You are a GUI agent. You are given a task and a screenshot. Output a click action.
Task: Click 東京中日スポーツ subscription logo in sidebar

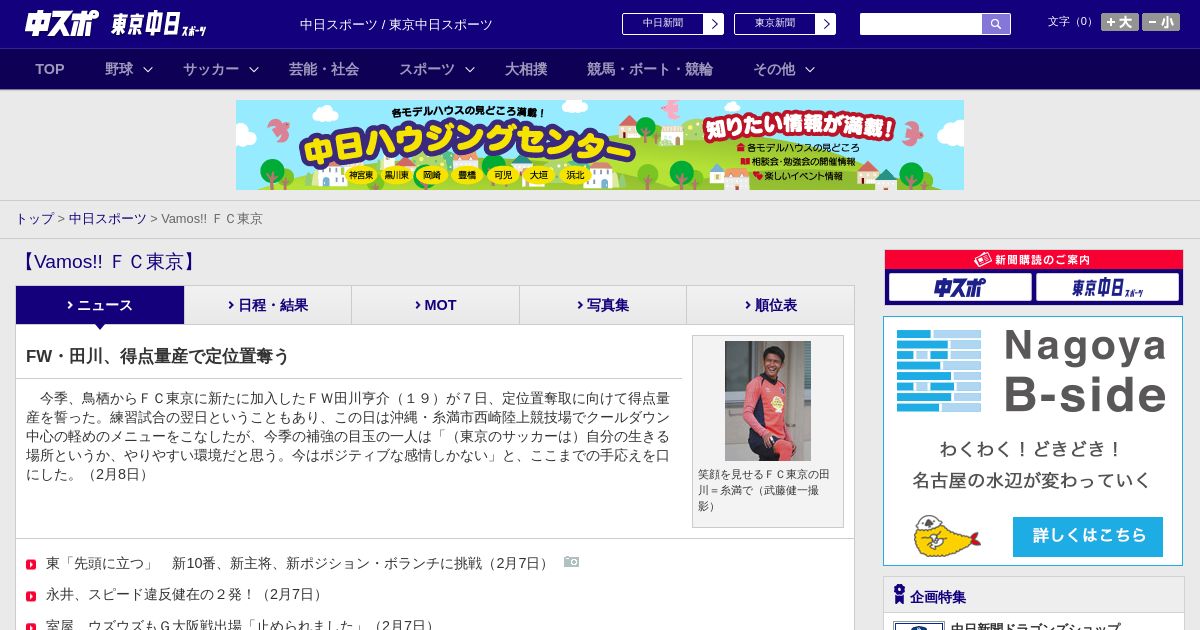[x=1107, y=287]
